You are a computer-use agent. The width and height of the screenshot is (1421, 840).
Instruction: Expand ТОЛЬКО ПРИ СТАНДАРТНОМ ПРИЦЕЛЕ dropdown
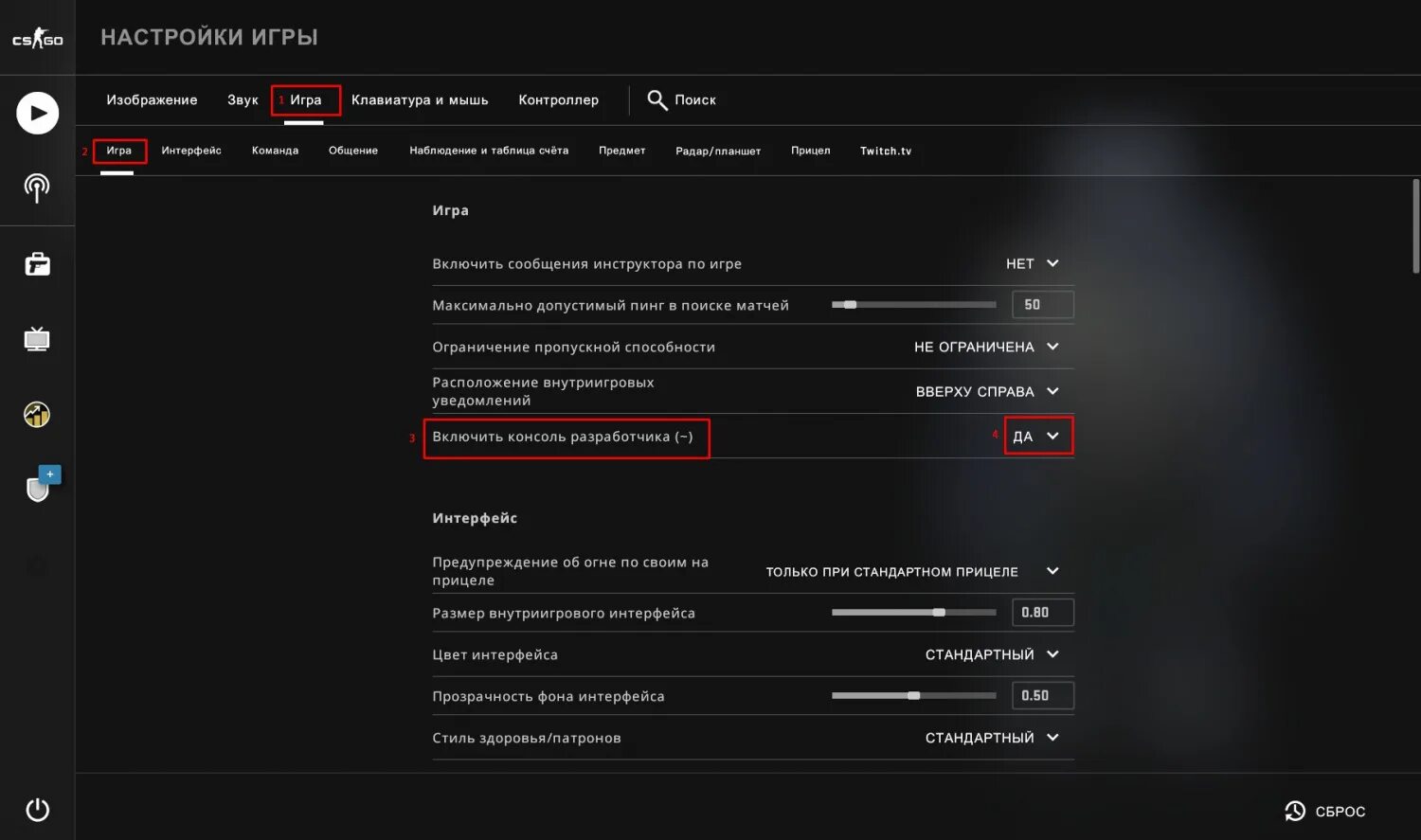(912, 571)
